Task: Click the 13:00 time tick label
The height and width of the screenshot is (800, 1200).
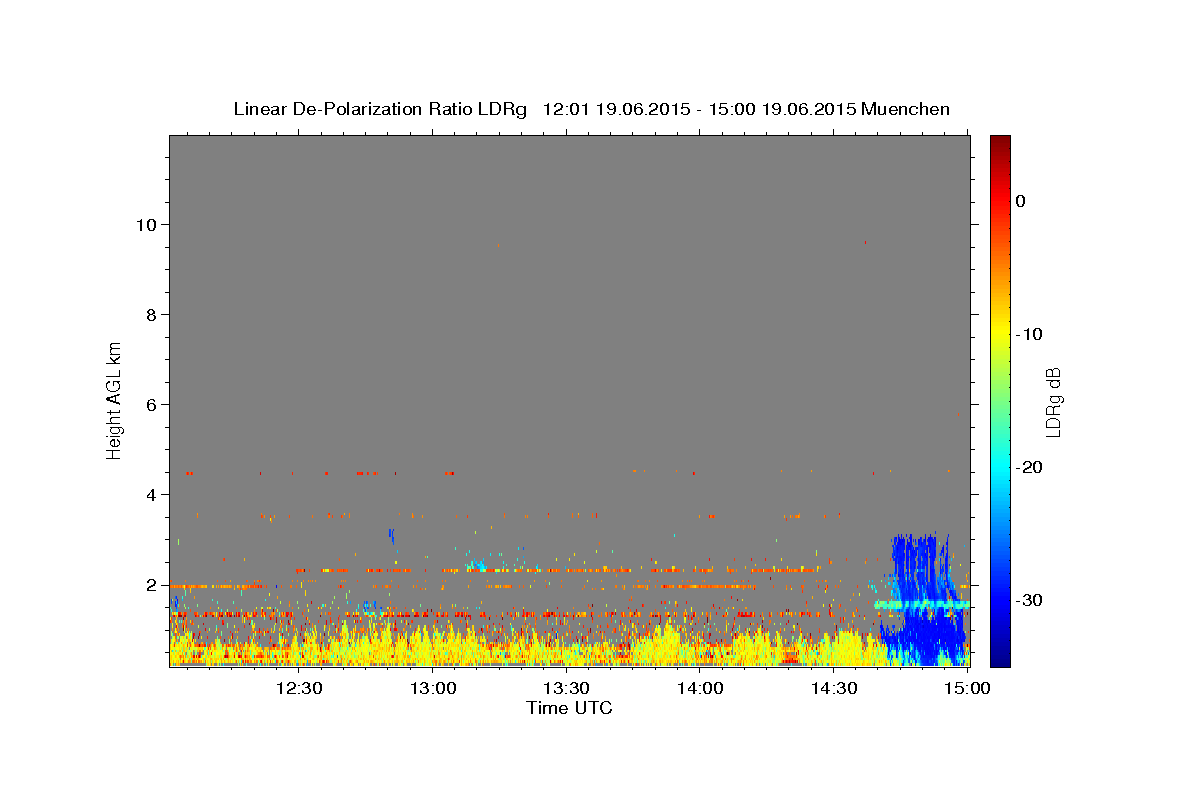Action: pos(434,688)
